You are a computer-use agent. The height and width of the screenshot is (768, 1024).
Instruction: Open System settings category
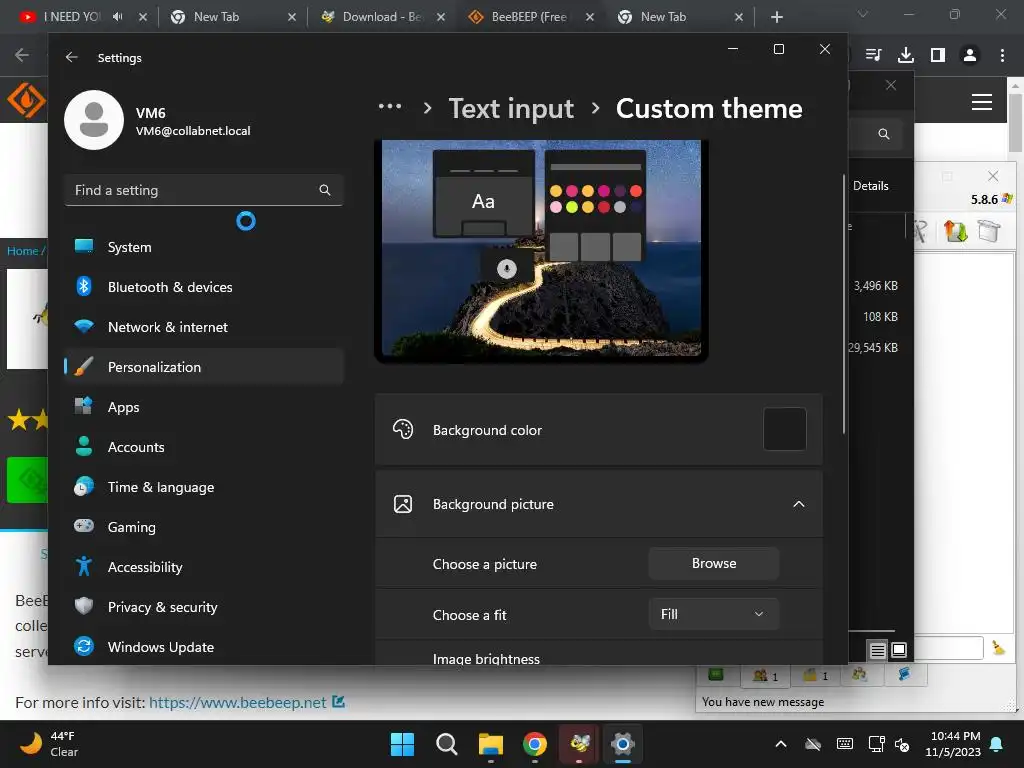tap(204, 247)
